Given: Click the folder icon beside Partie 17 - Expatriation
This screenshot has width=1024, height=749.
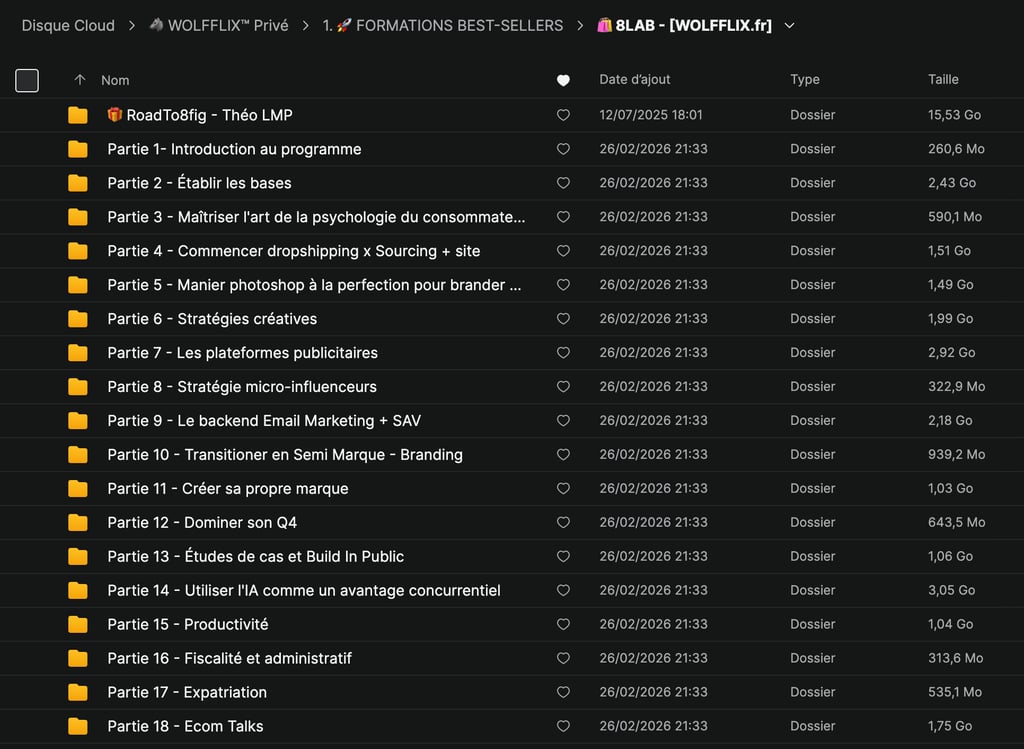Looking at the screenshot, I should (78, 692).
